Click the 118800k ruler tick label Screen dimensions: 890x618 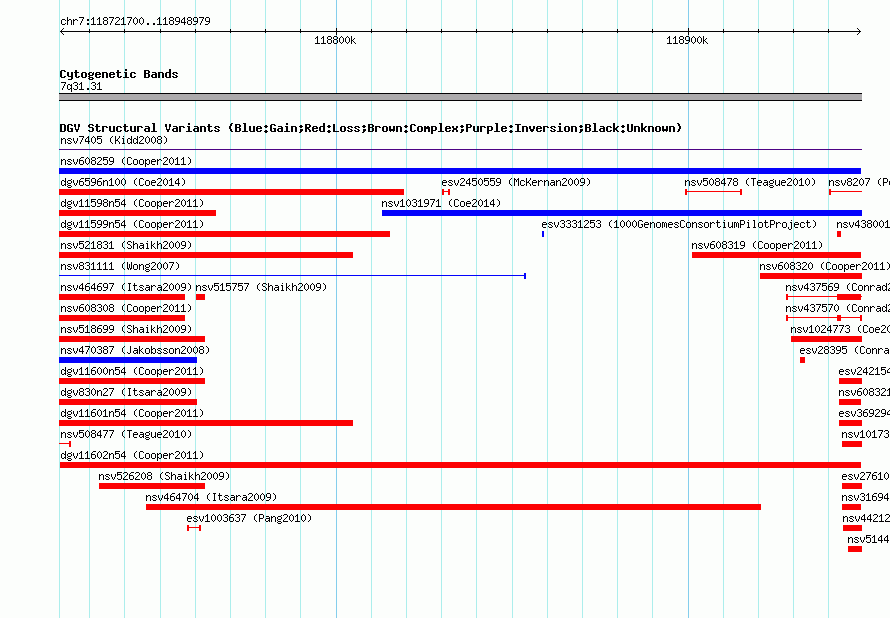point(335,40)
